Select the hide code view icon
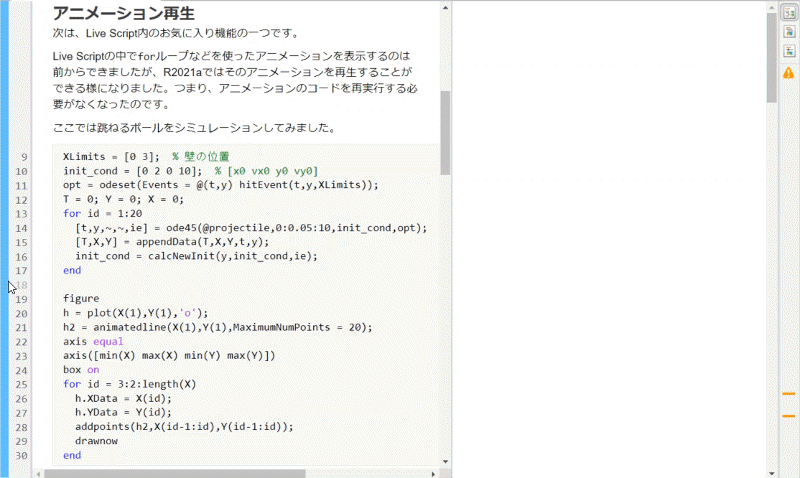The height and width of the screenshot is (478, 800). 788,51
